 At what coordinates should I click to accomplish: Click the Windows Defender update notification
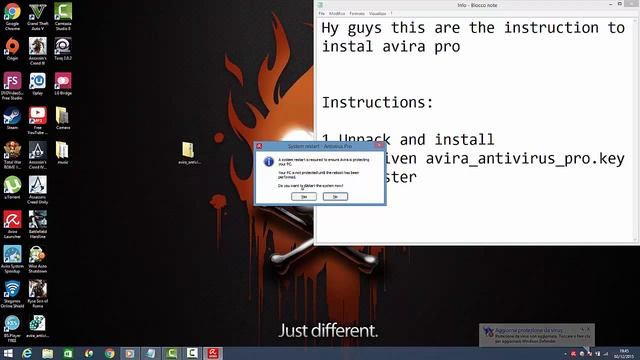537,335
